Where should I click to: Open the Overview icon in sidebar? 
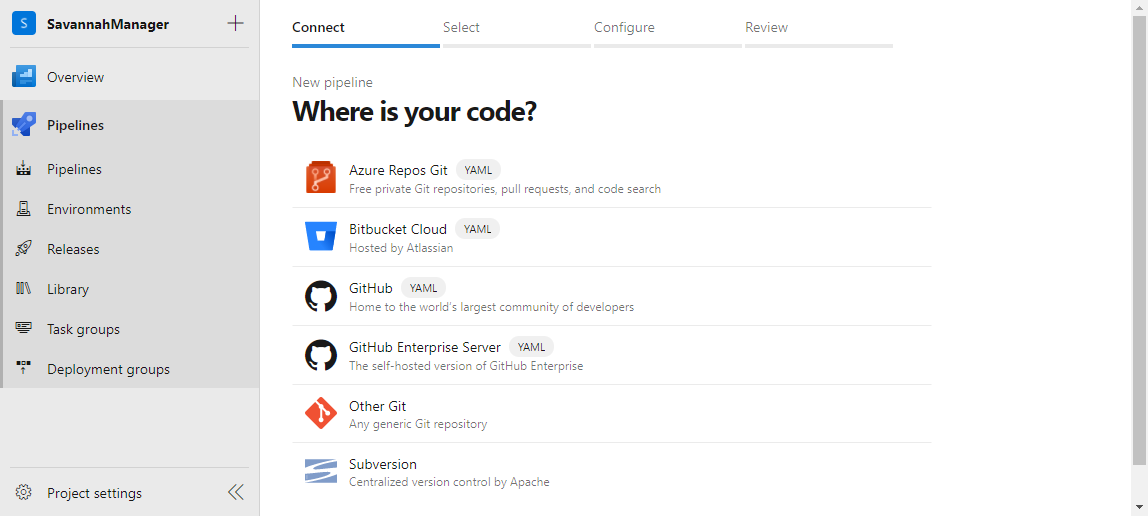pos(24,77)
